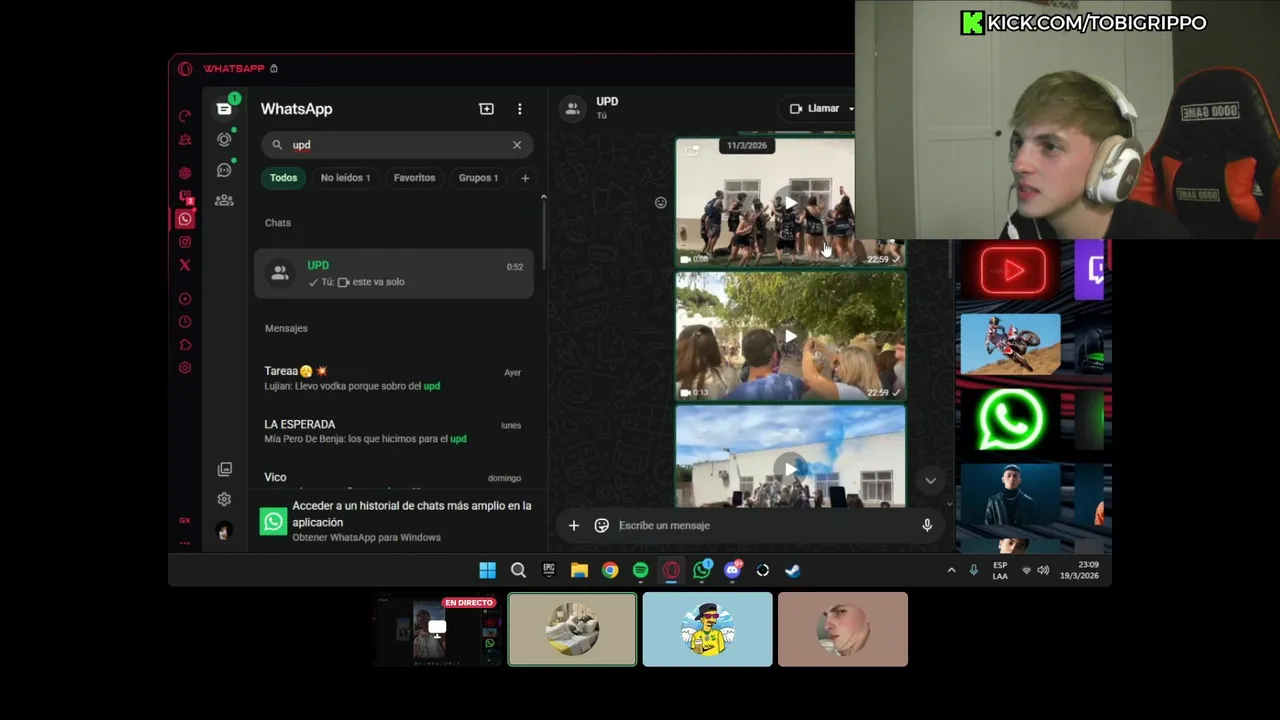Open the 'Vico' message result

coord(394,479)
